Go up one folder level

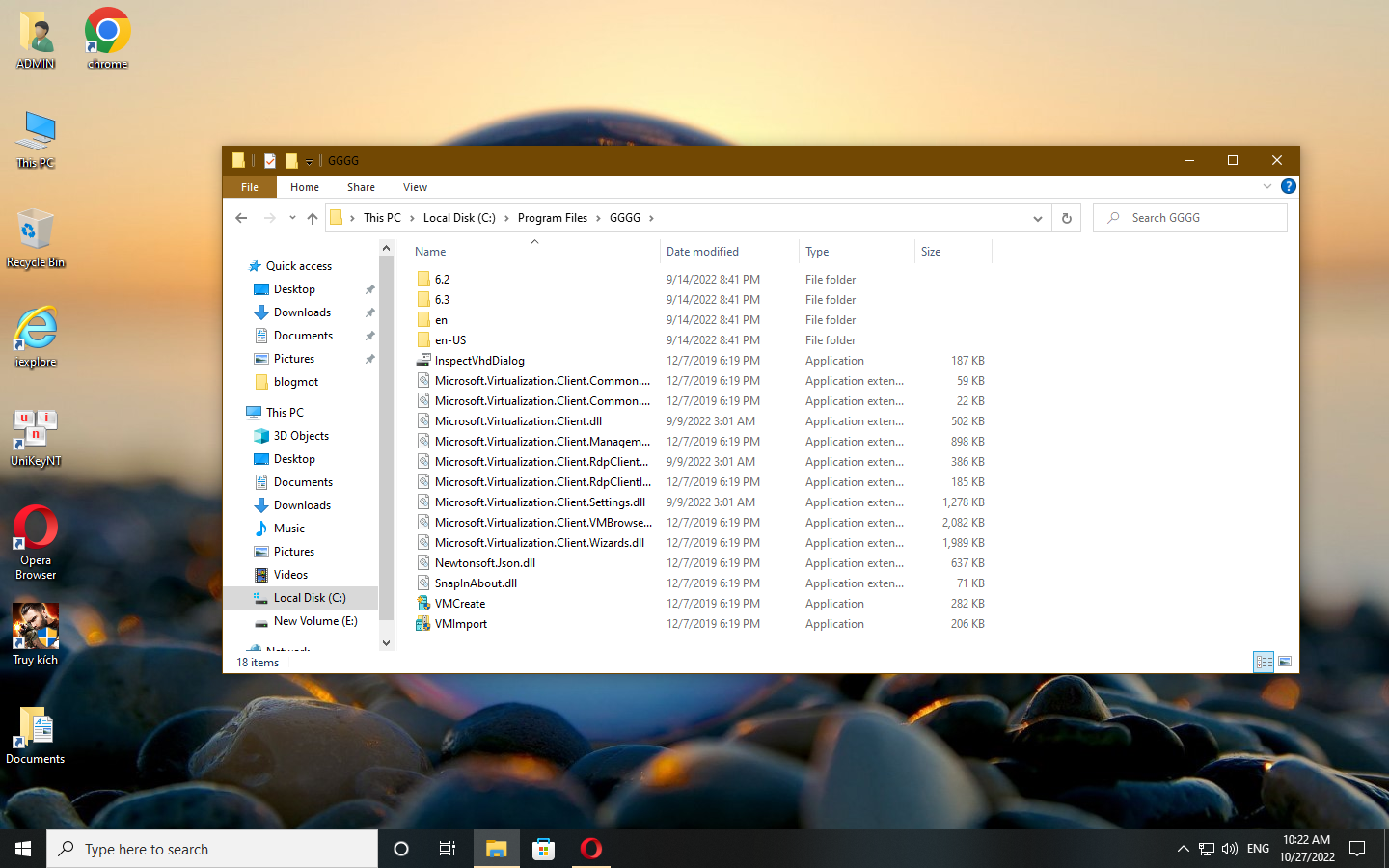coord(313,218)
